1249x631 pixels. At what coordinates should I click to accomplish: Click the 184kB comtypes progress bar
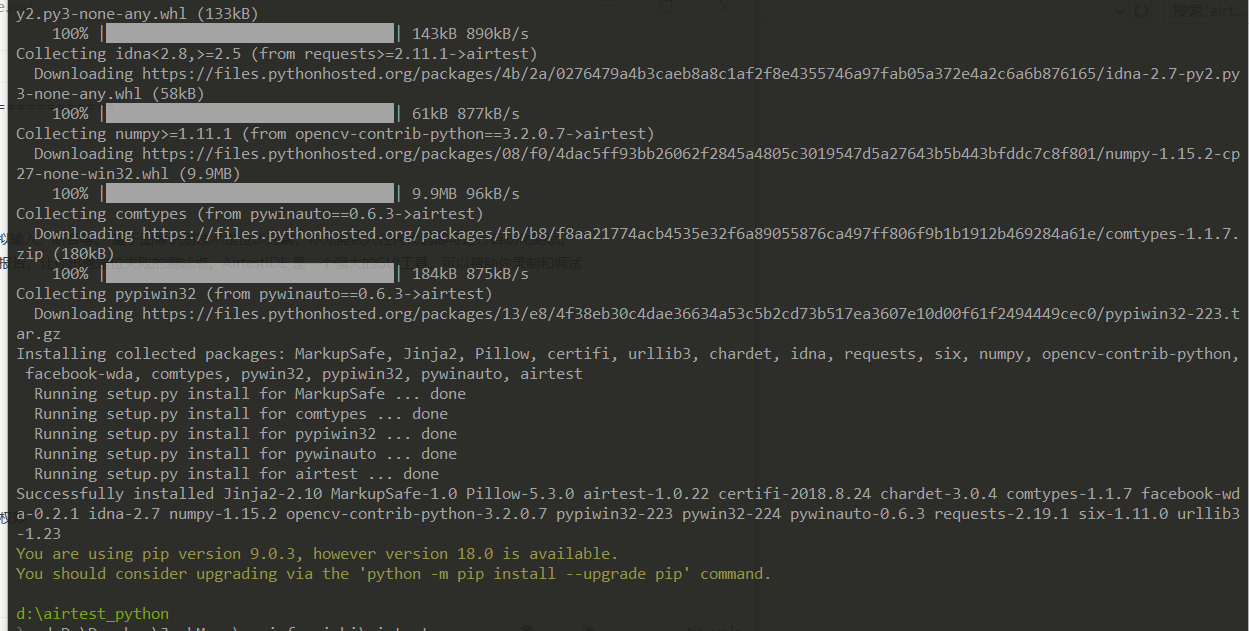(x=249, y=274)
